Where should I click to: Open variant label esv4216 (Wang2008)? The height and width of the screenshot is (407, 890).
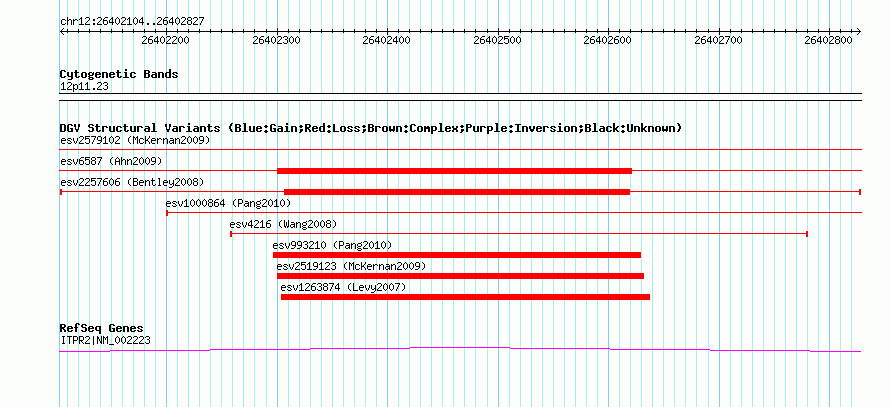(283, 224)
